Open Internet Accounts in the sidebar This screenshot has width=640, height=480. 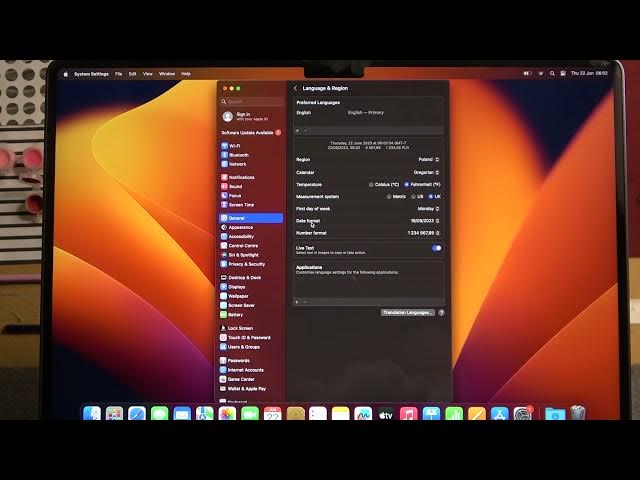(x=242, y=370)
